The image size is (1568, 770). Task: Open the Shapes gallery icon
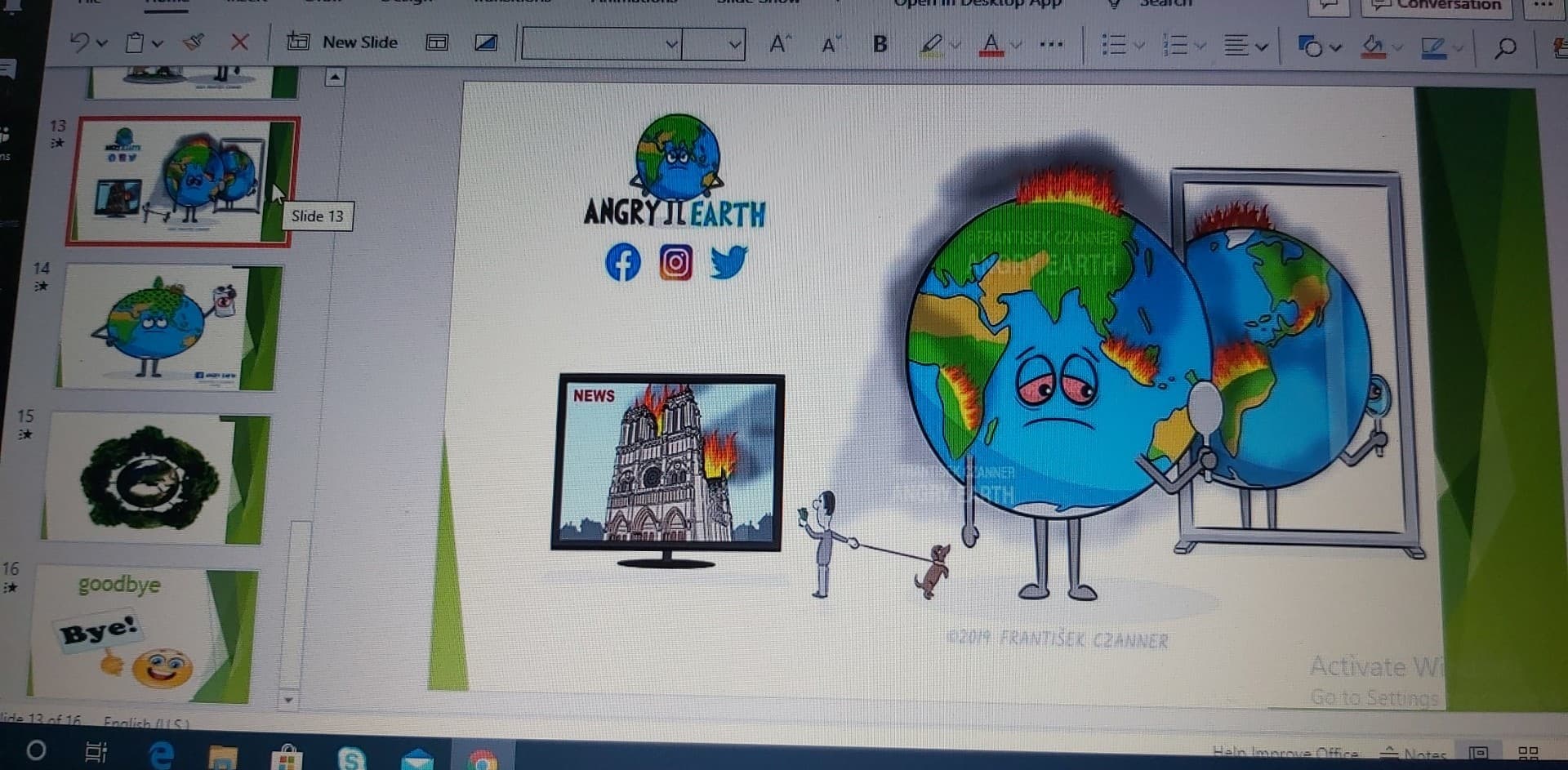point(1310,47)
